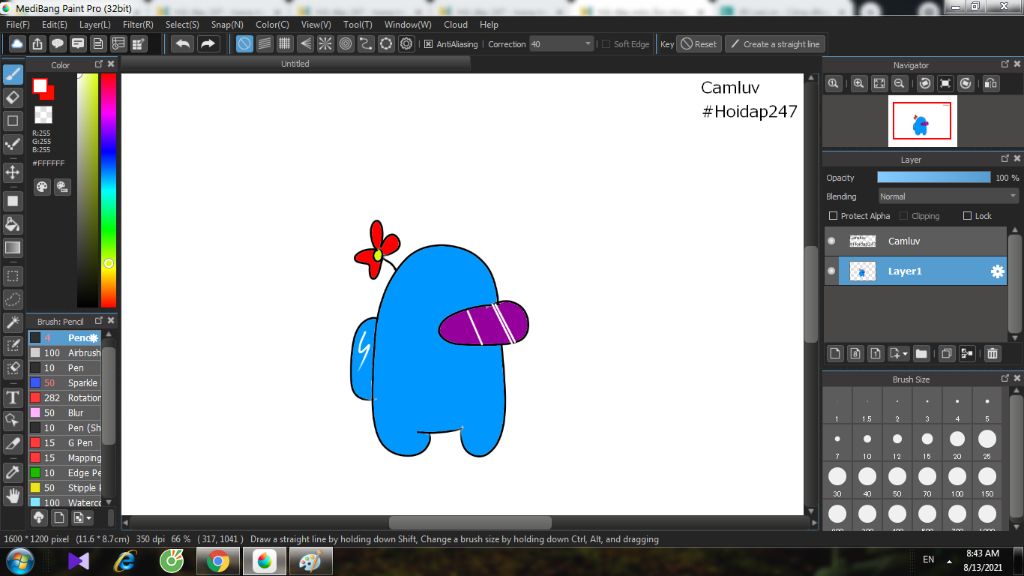This screenshot has width=1024, height=576.
Task: Open Chrome from the taskbar
Action: tap(218, 561)
